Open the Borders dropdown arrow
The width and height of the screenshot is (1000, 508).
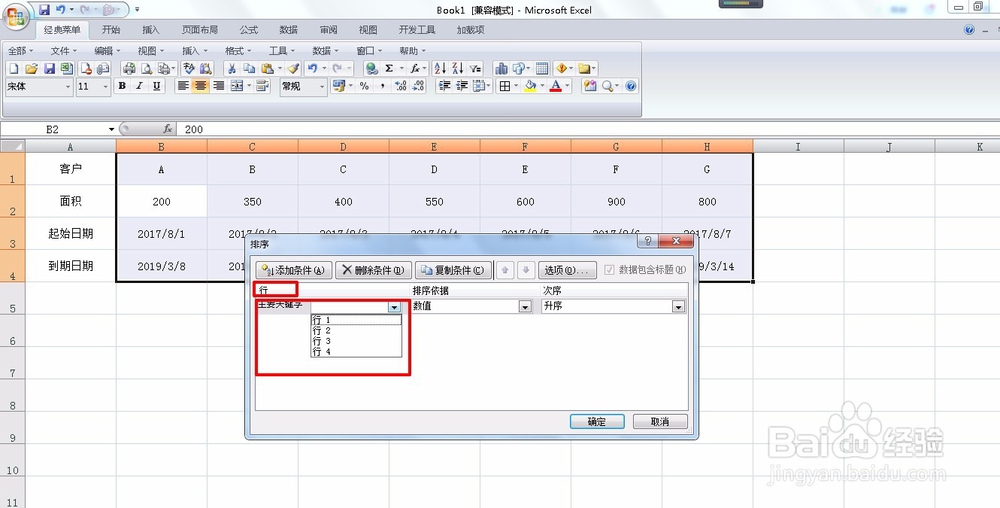tap(515, 87)
